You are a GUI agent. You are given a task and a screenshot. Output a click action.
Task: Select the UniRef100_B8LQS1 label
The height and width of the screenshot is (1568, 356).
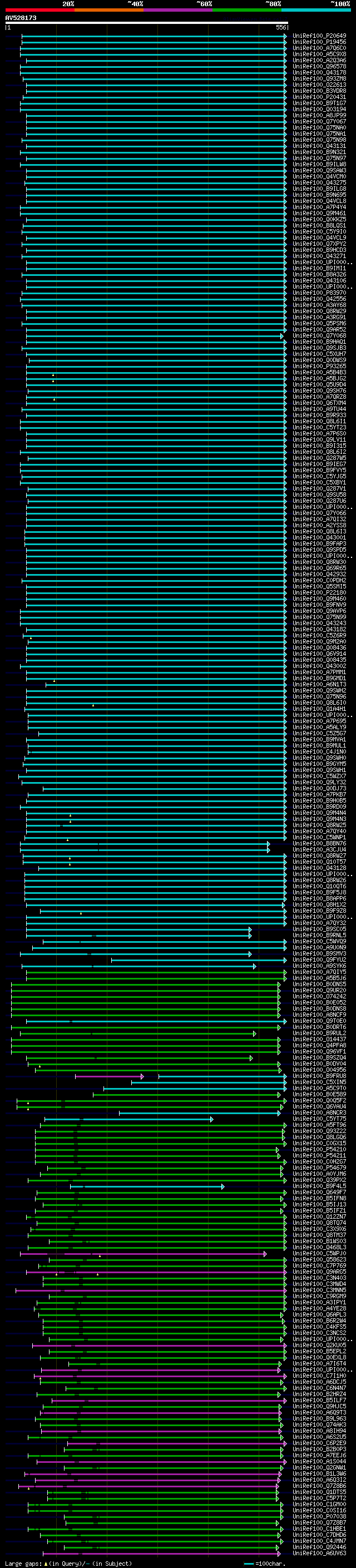pyautogui.click(x=319, y=225)
